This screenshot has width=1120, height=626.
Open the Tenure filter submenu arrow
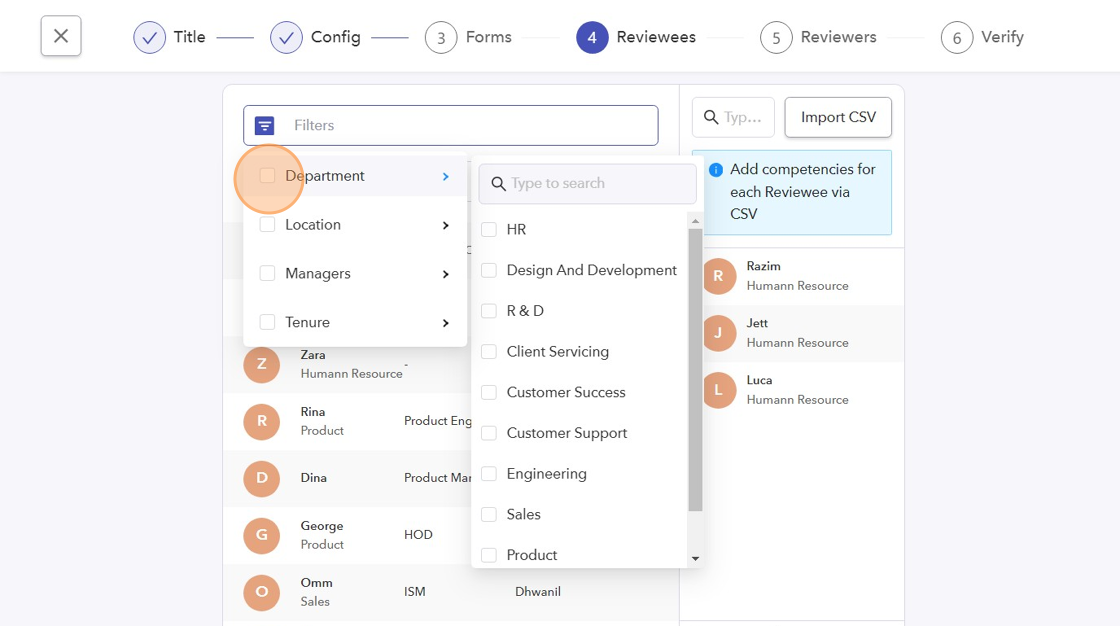pyautogui.click(x=446, y=323)
